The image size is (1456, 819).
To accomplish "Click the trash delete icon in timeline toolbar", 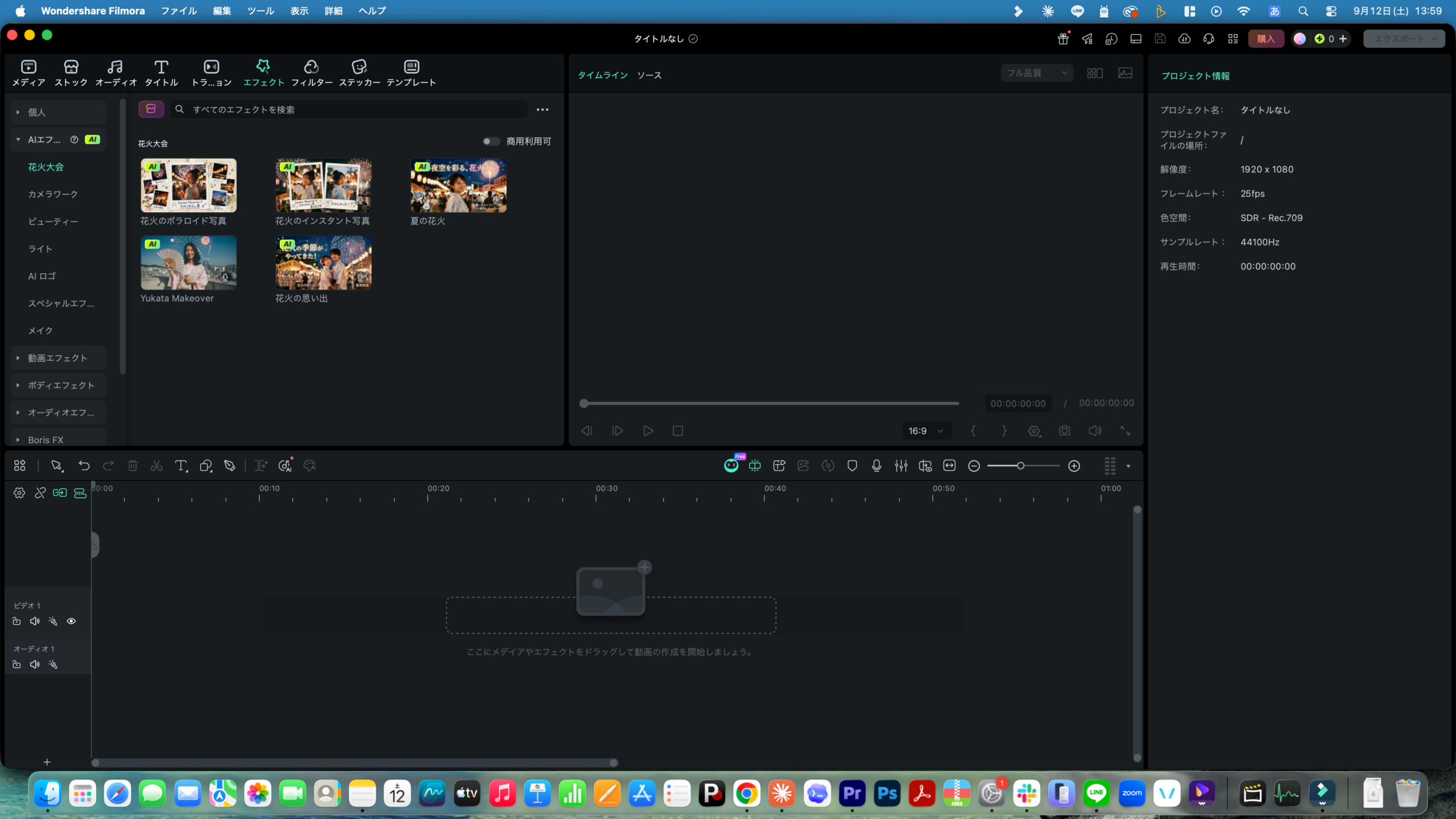I will (x=133, y=466).
